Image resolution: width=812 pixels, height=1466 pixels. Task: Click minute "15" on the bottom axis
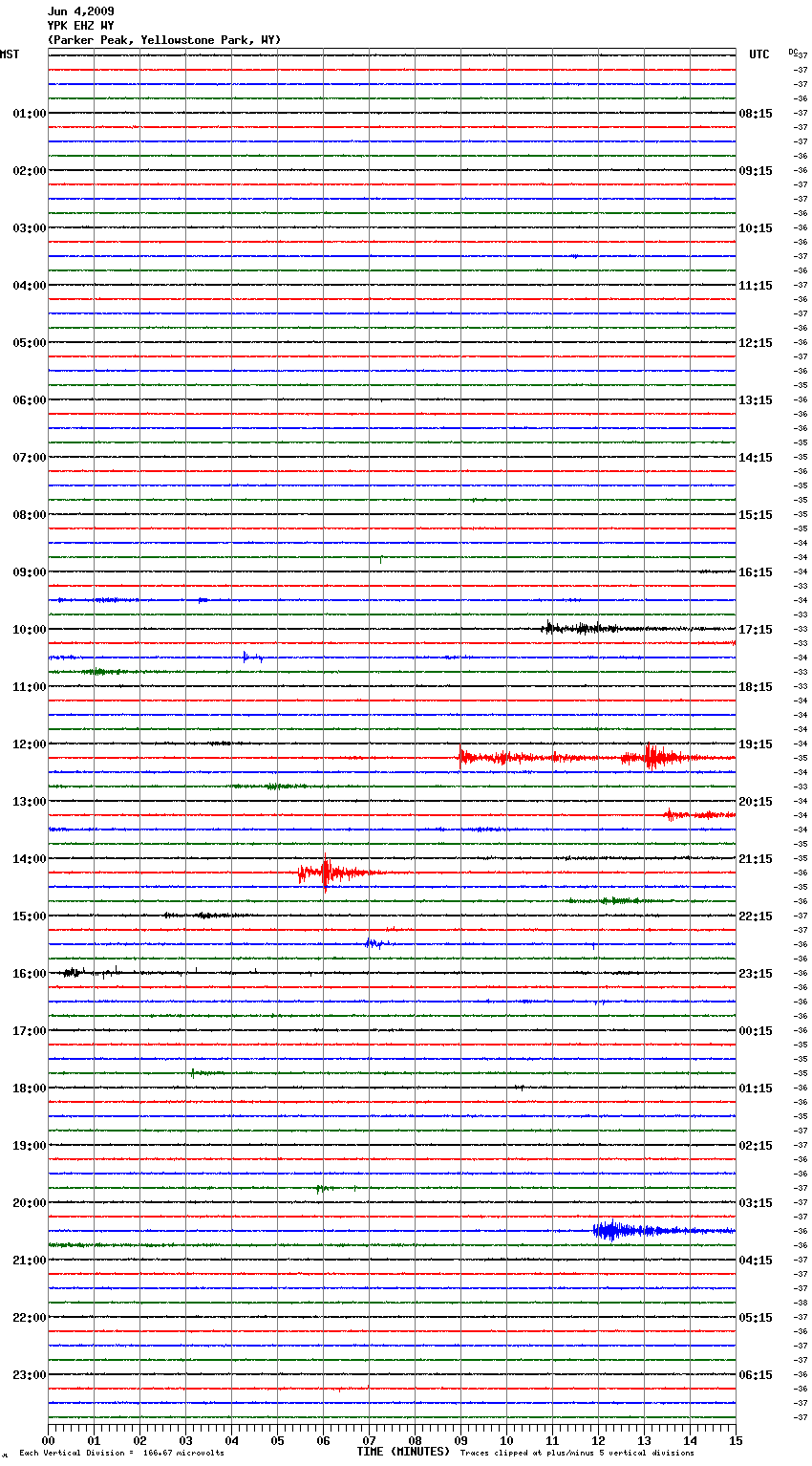click(736, 1440)
